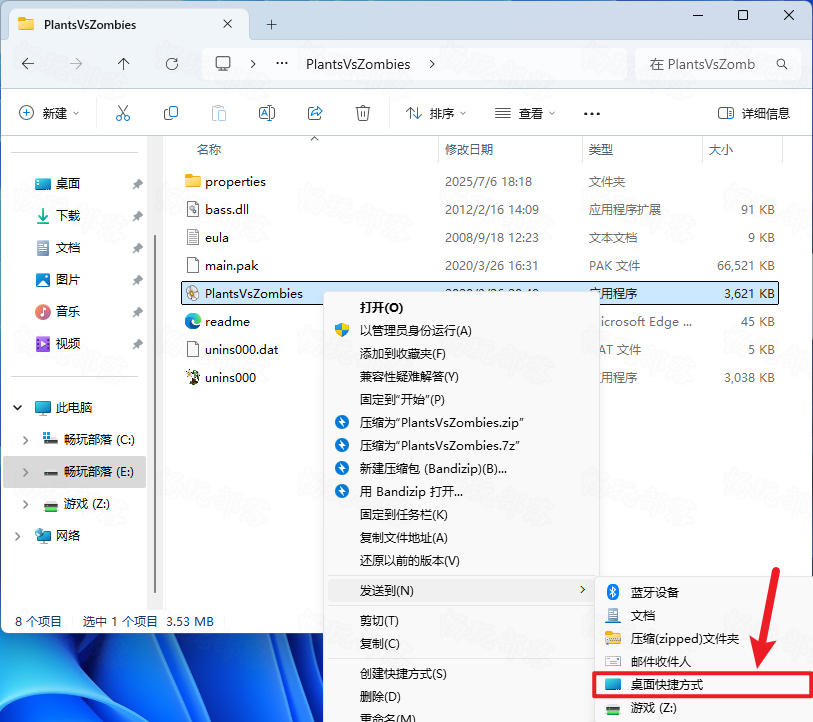Click chevron after the PC icon in address bar
This screenshot has height=722, width=813.
click(x=253, y=64)
